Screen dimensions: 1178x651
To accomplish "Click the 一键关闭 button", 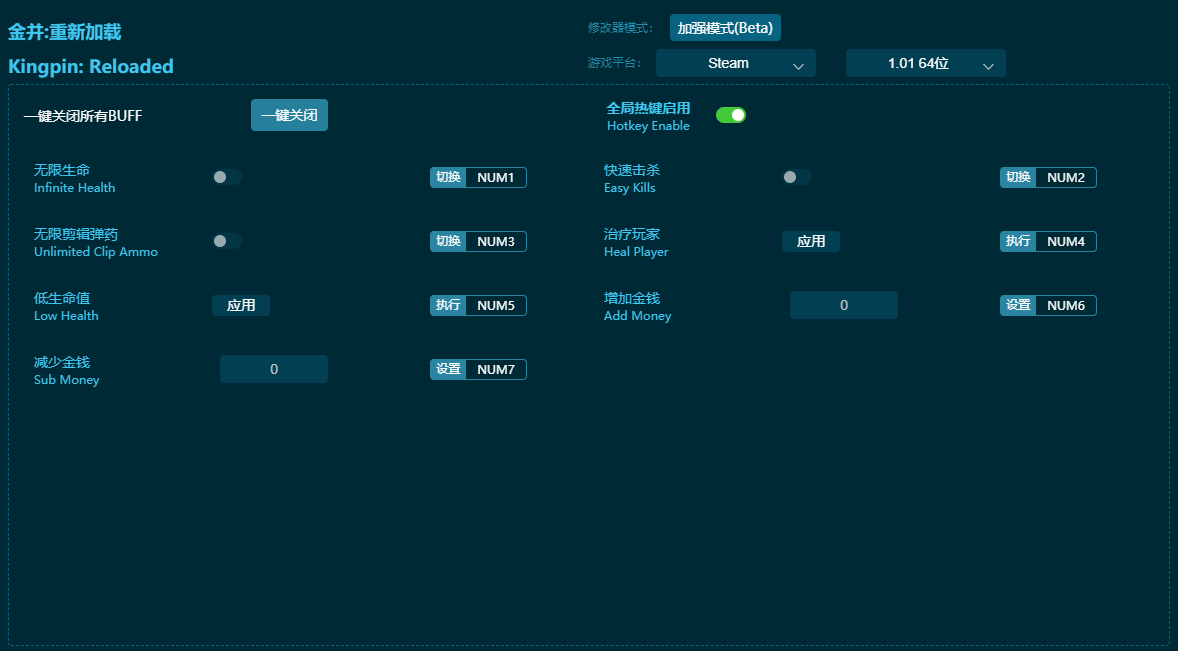I will coord(289,115).
